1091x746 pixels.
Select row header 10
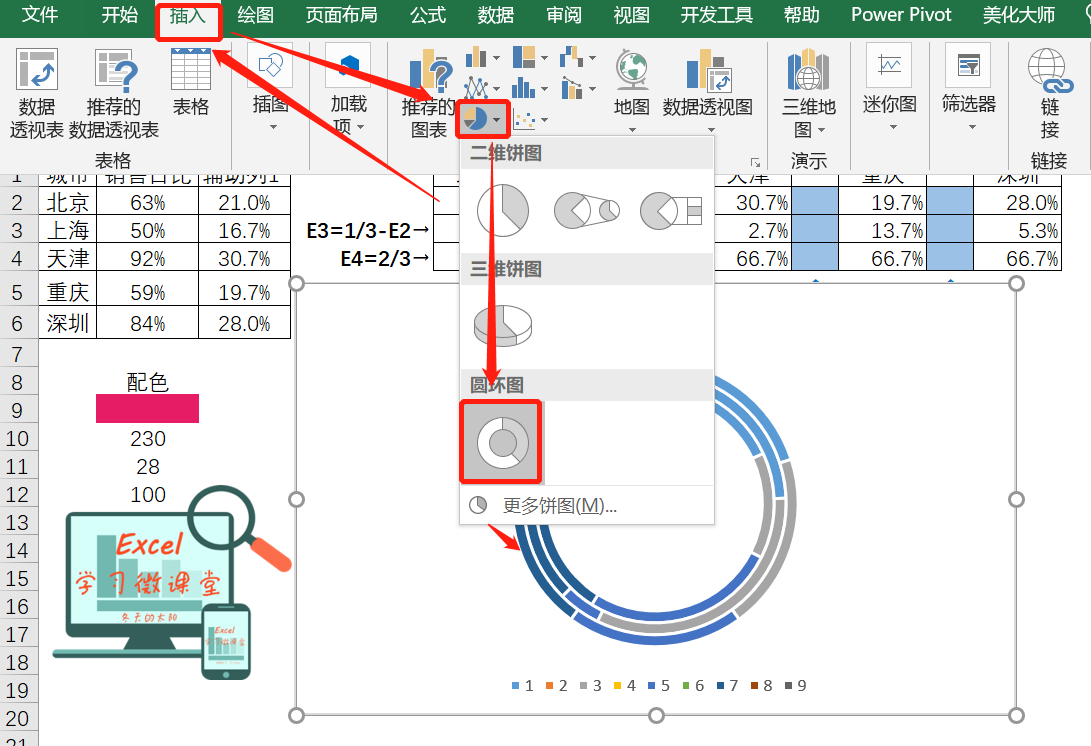pyautogui.click(x=17, y=438)
